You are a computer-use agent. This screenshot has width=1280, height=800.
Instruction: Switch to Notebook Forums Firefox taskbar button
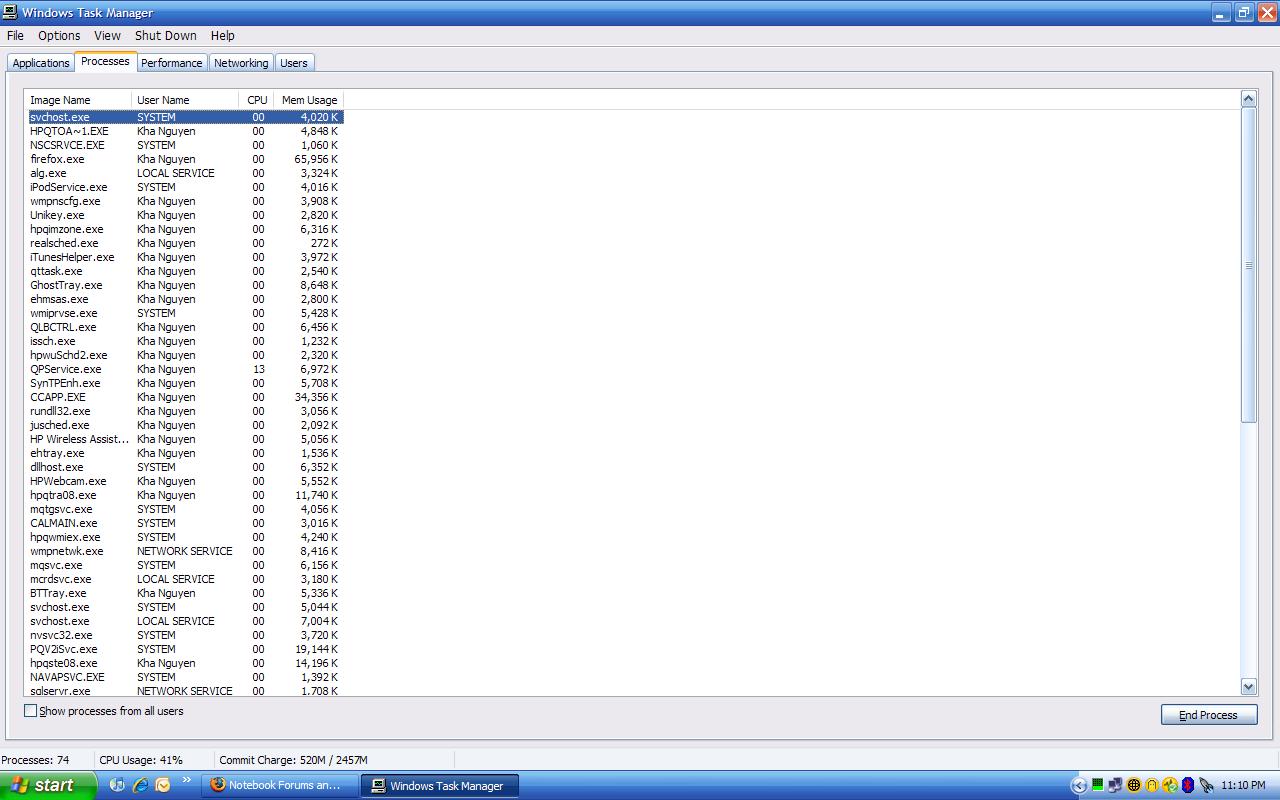[x=280, y=785]
